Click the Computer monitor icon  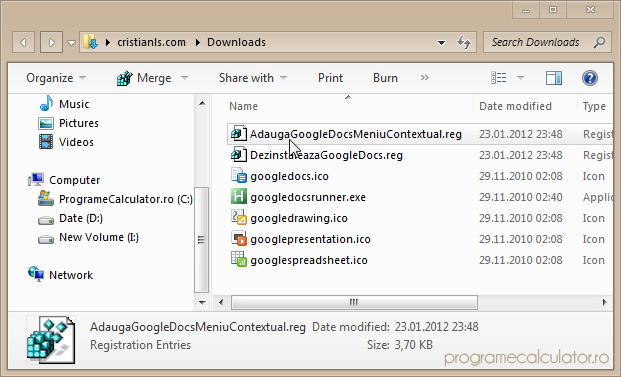coord(36,179)
